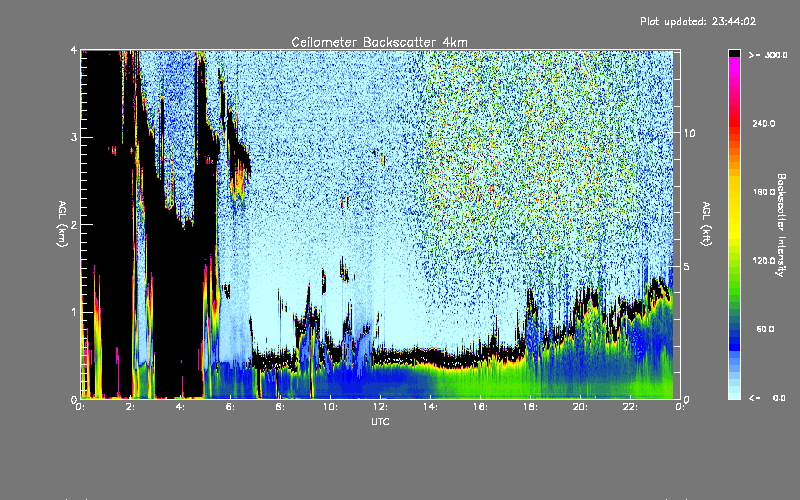This screenshot has width=800, height=500.
Task: Click the '2' km tick label on the left axis
Action: click(74, 224)
